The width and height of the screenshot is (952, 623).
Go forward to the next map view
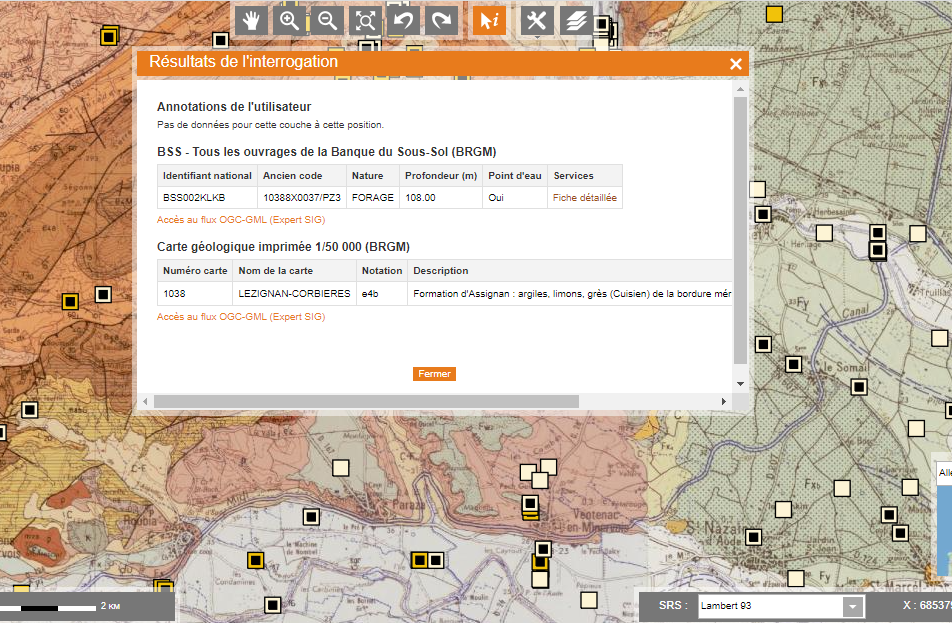point(441,21)
